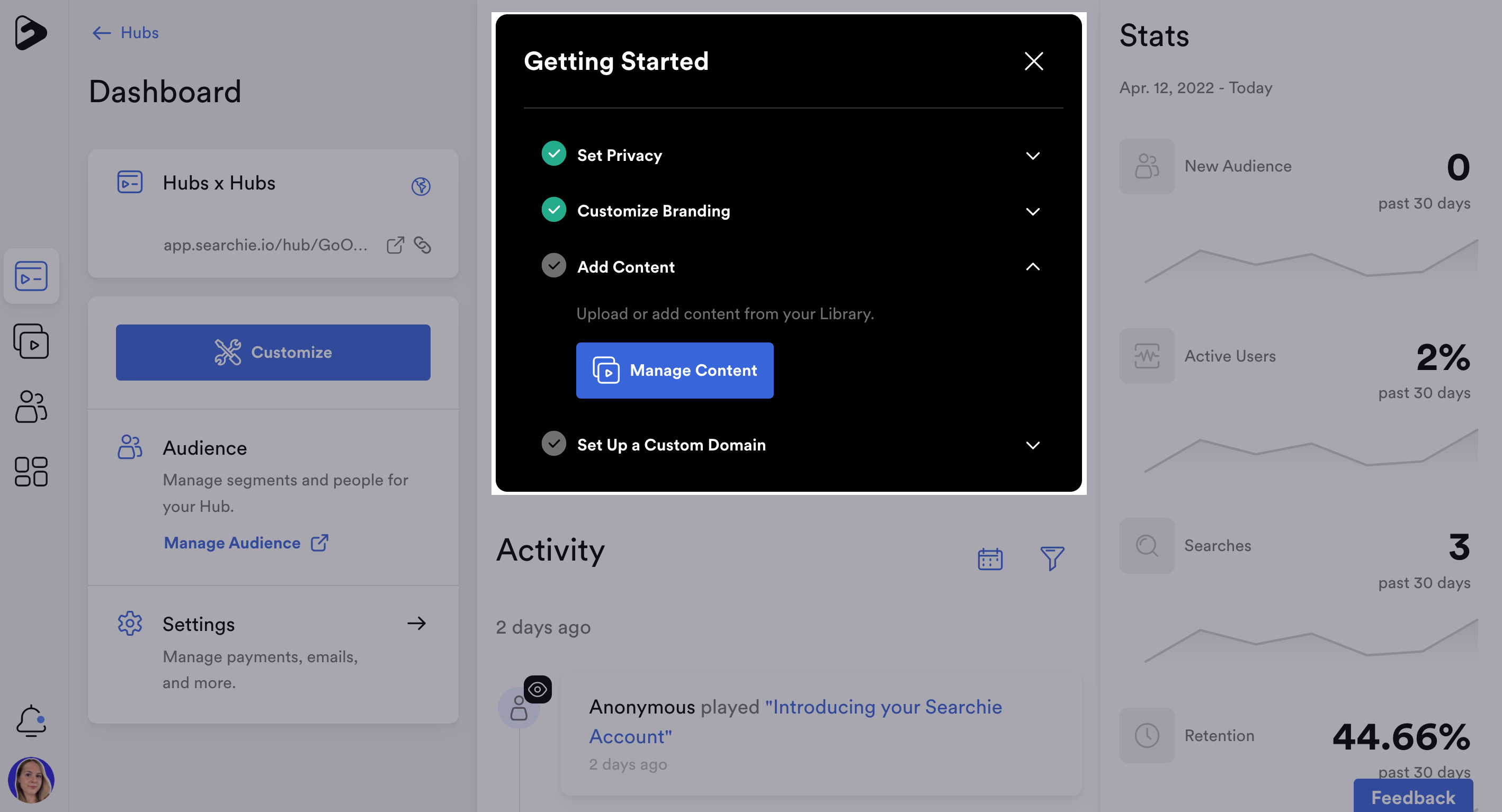Click the Searches chart
This screenshot has height=812, width=1502.
click(x=1311, y=640)
